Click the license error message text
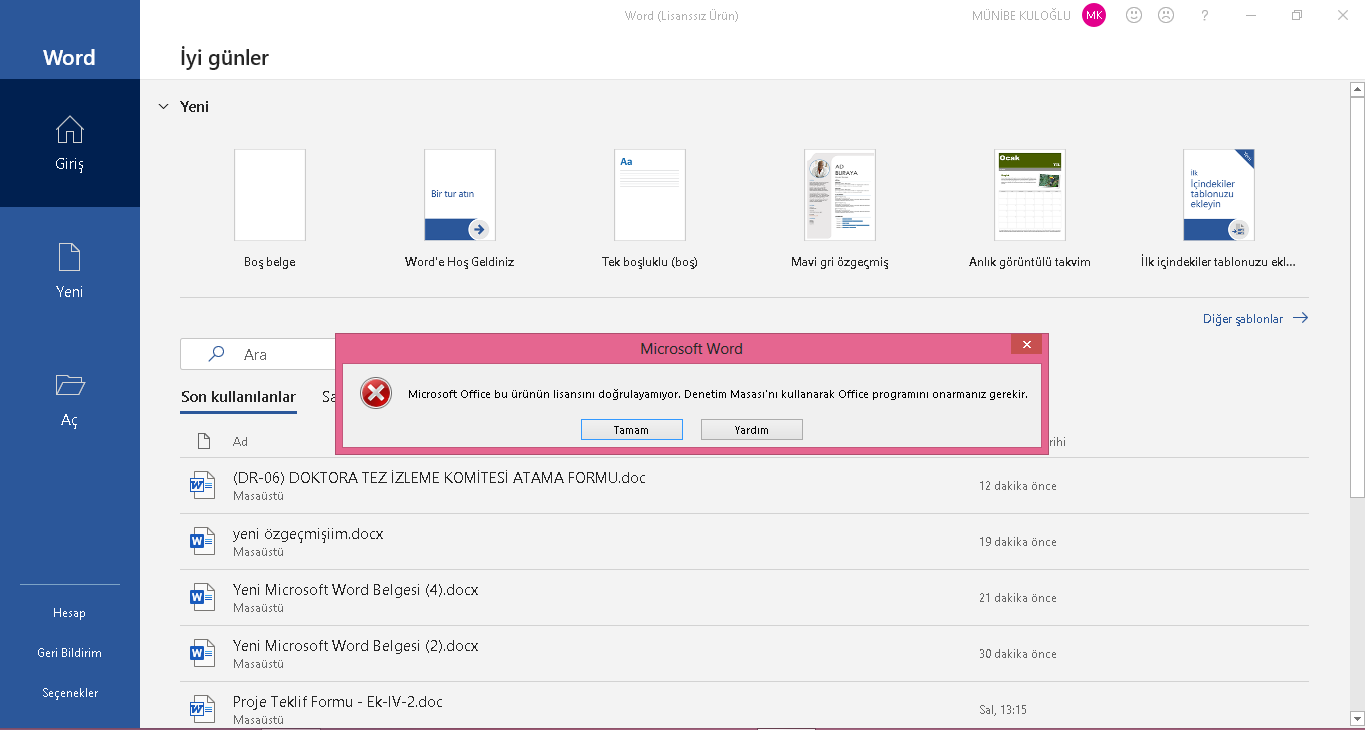1365x730 pixels. pos(718,394)
